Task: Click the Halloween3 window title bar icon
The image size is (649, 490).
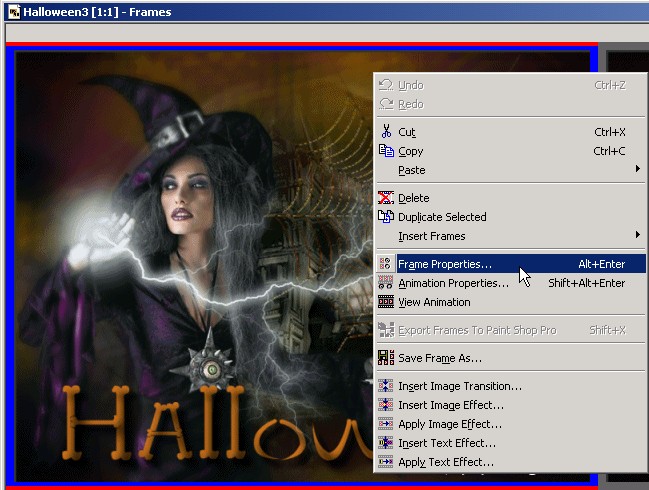Action: click(x=14, y=12)
